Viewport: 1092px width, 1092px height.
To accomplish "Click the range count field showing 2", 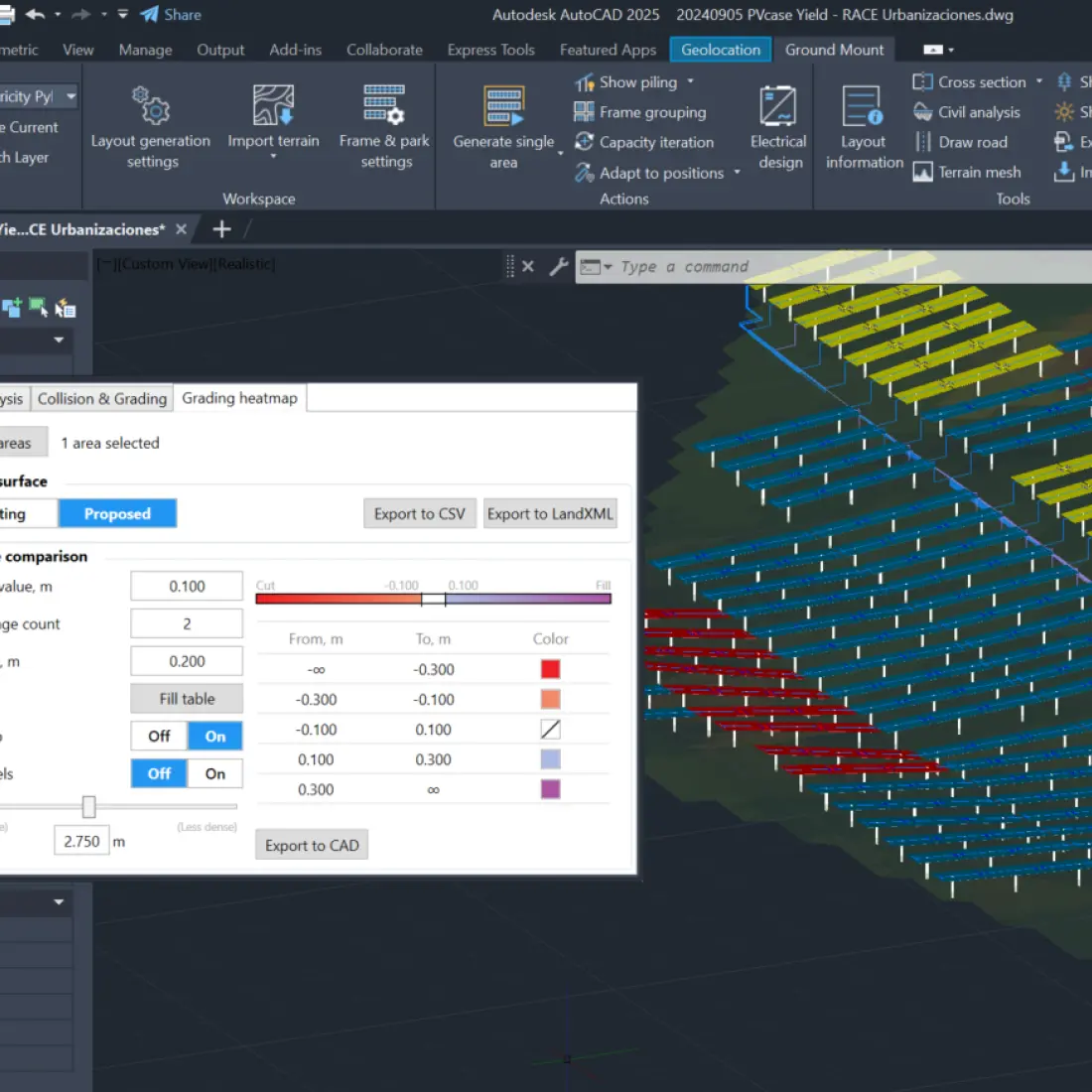I will tap(187, 624).
